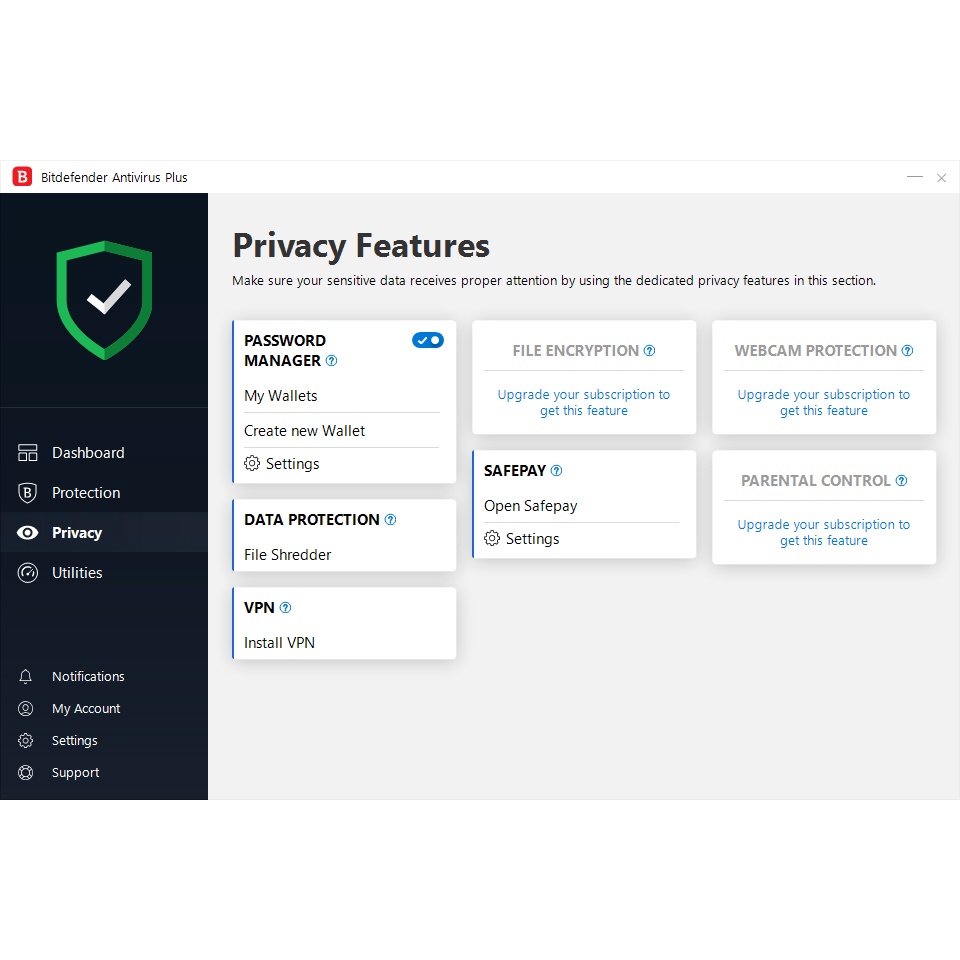Click the VPN help question icon
Viewport: 960px width, 960px height.
click(285, 608)
